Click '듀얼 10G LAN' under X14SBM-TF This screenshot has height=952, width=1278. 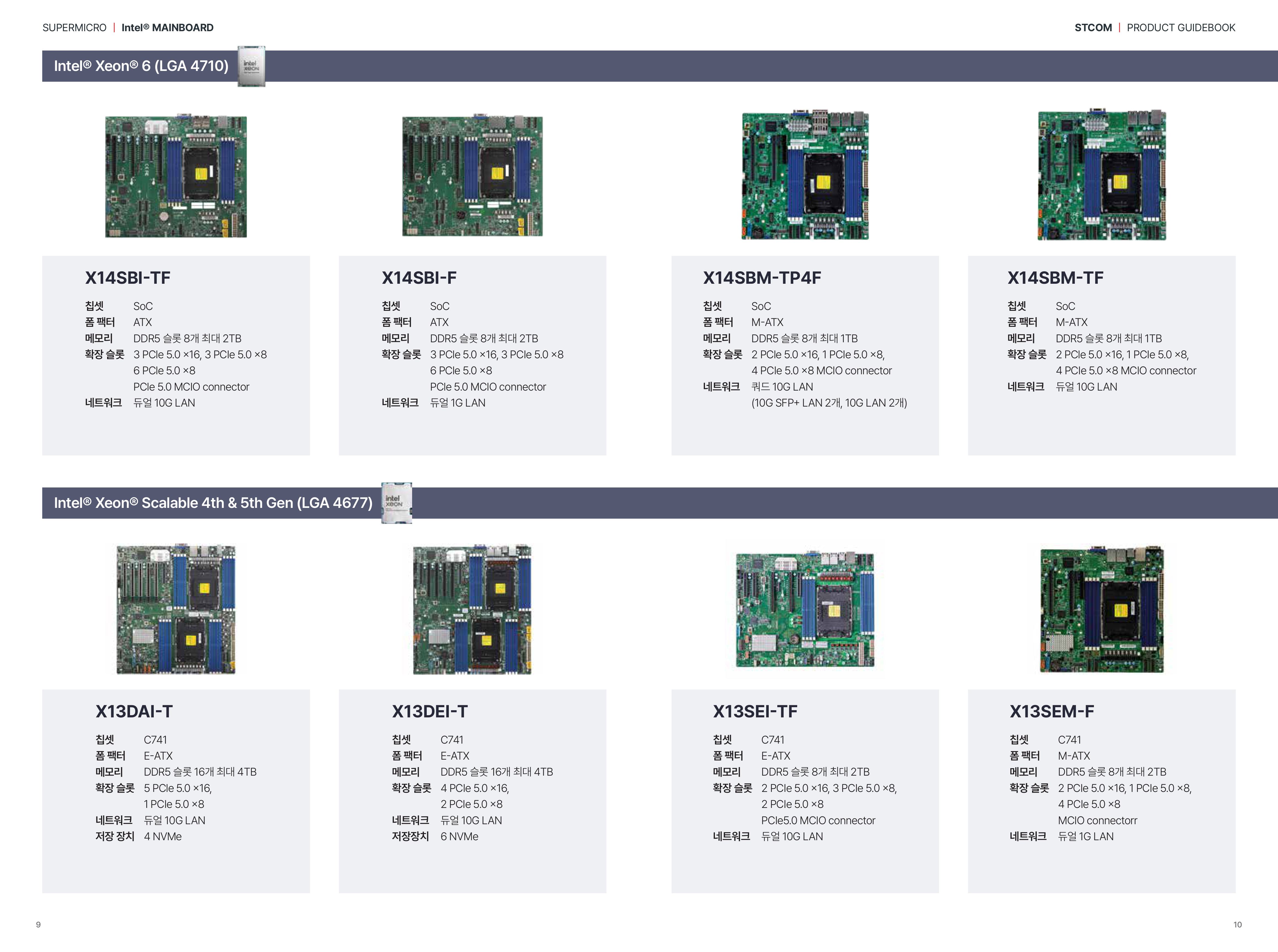point(1086,387)
